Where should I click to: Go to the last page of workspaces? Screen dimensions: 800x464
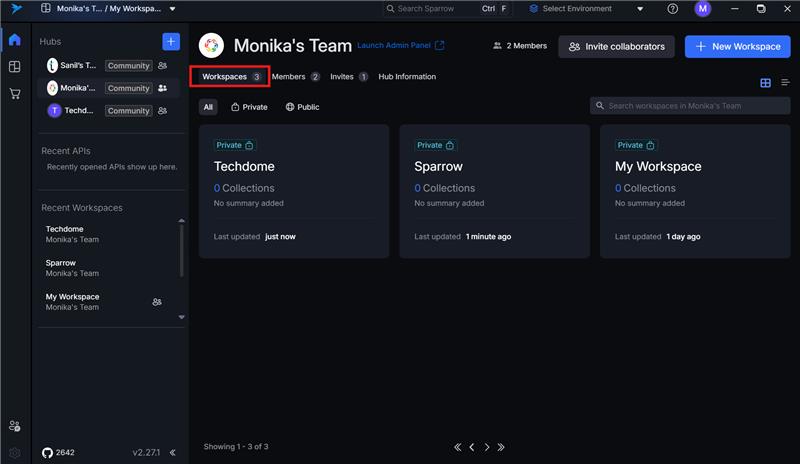pyautogui.click(x=501, y=447)
